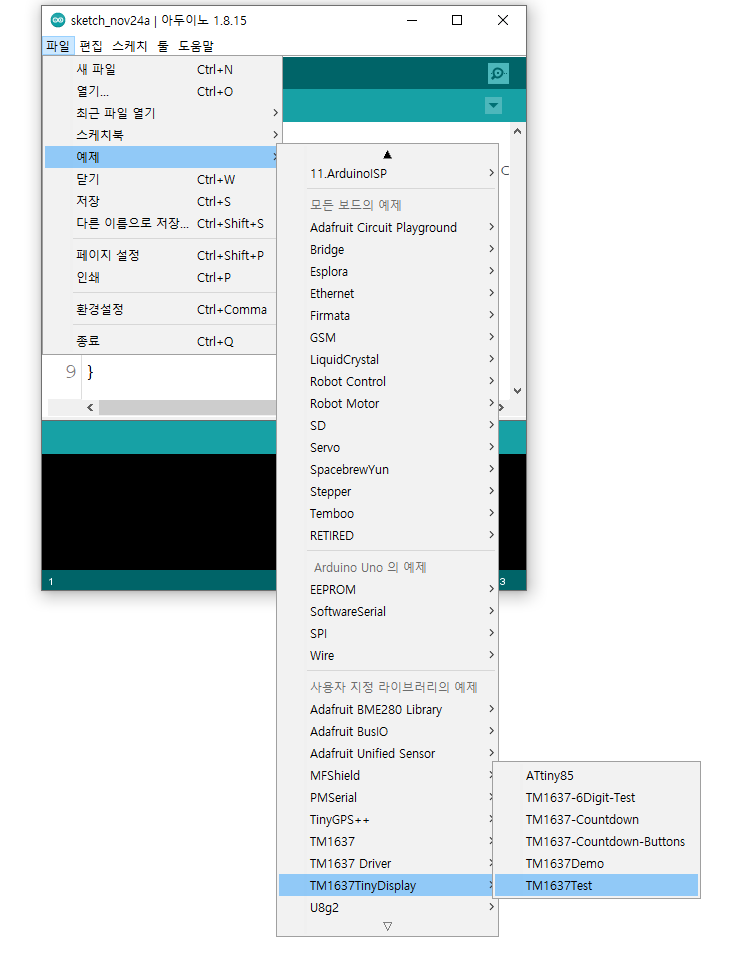Click editor vertical scrollbar down arrow
The height and width of the screenshot is (953, 749).
[x=517, y=391]
